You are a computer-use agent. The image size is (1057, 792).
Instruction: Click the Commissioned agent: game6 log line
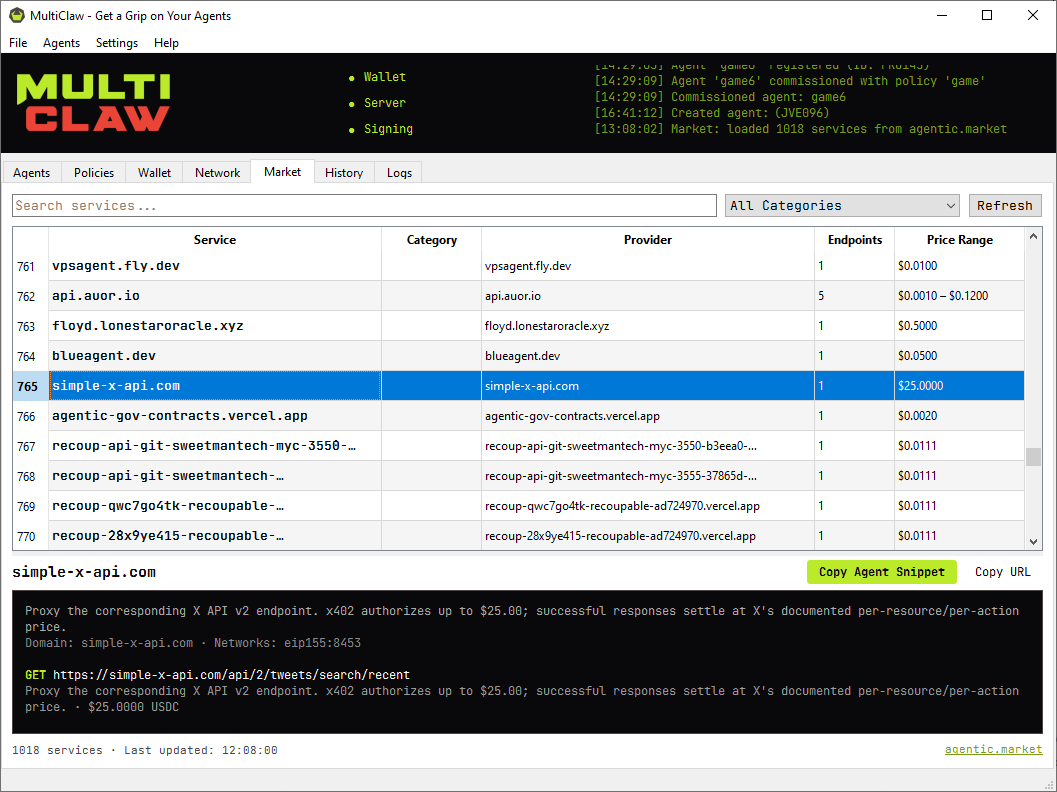pos(720,97)
